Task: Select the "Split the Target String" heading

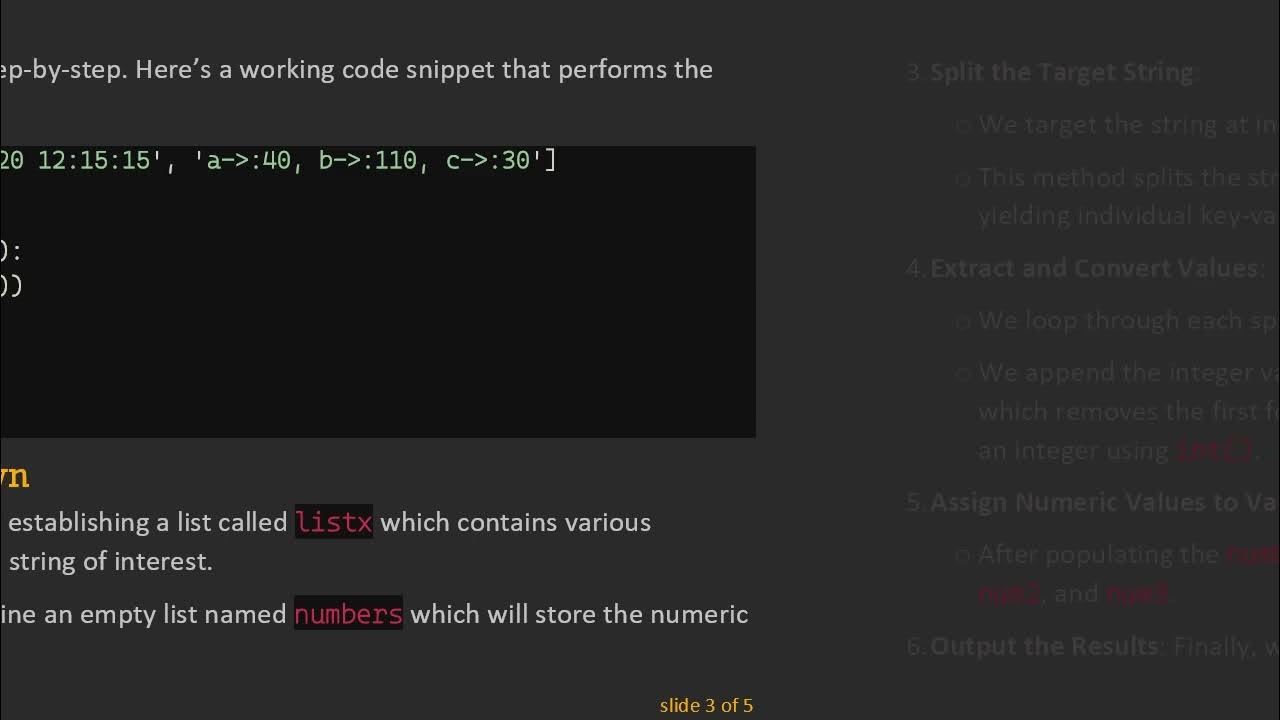Action: pos(1062,72)
